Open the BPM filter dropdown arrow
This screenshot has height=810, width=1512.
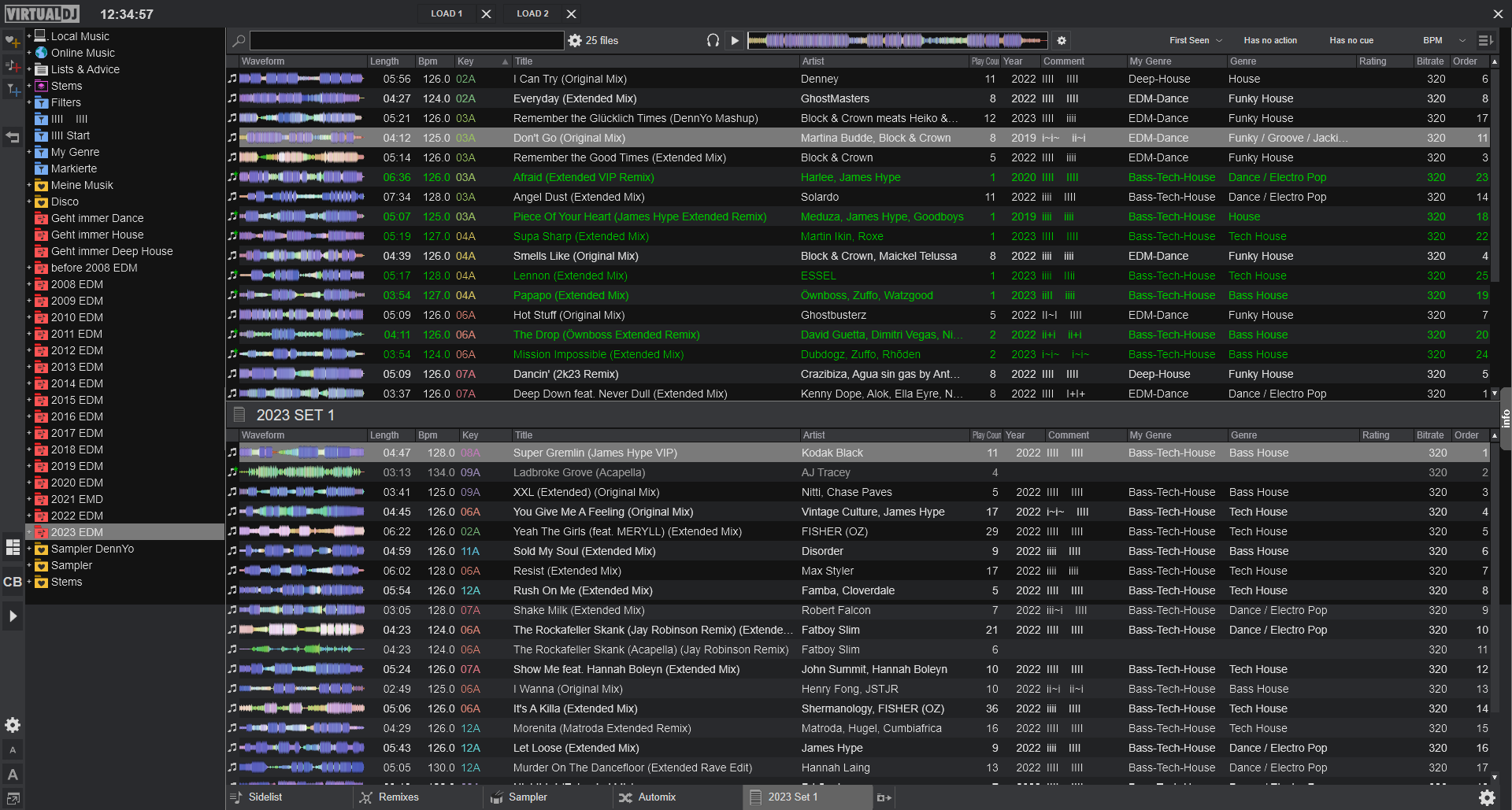[1462, 40]
